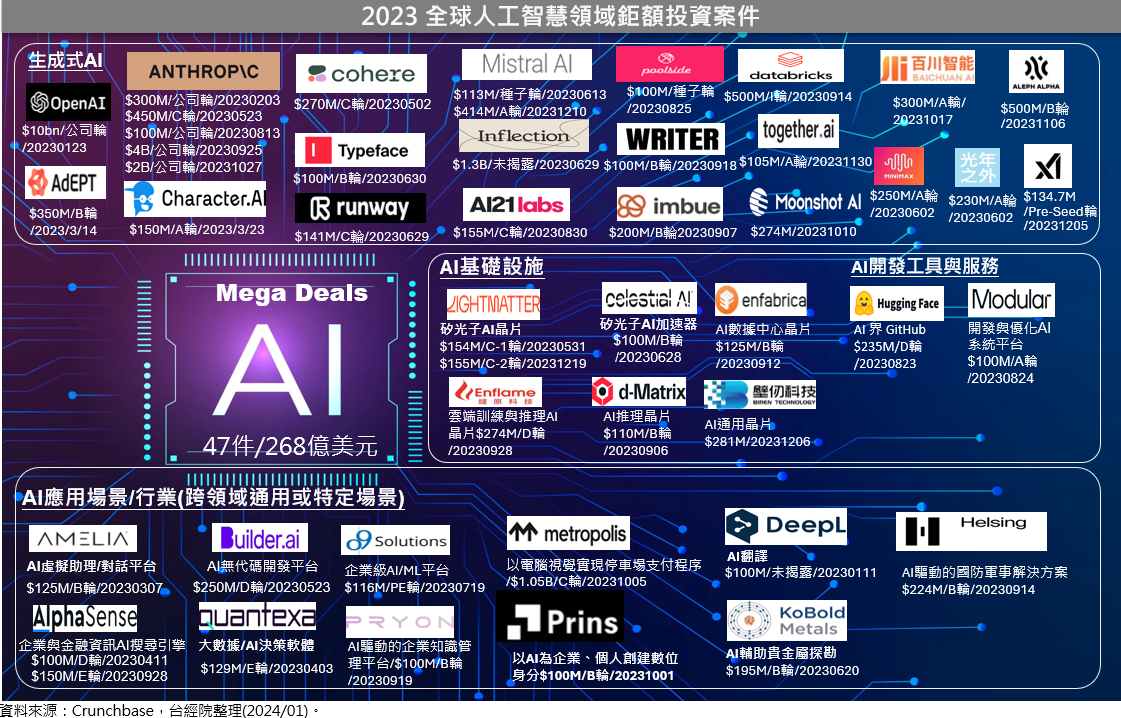Image resolution: width=1121 pixels, height=718 pixels.
Task: Click the Character.AI logo
Action: pyautogui.click(x=195, y=198)
